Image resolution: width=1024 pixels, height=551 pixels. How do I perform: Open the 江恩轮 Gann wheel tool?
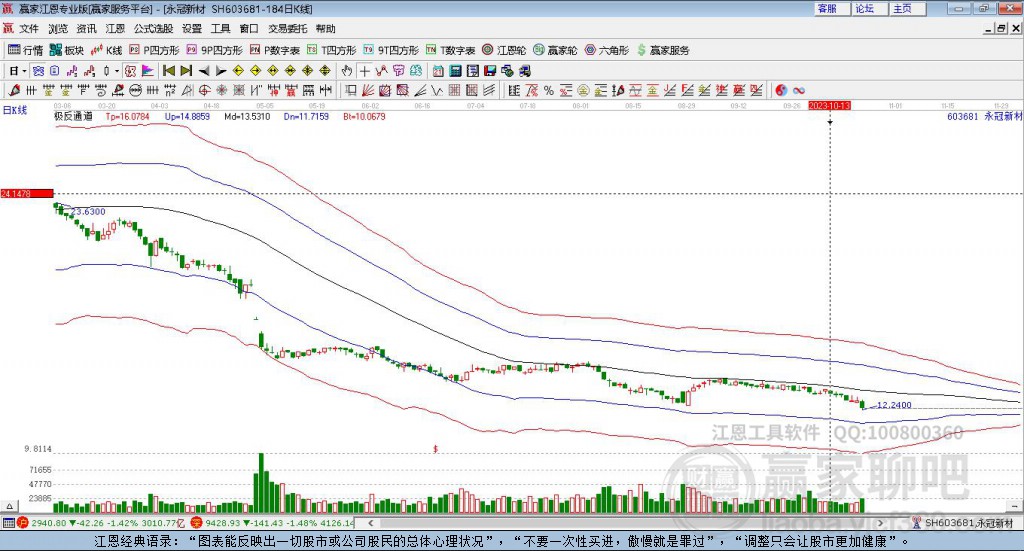pos(505,50)
